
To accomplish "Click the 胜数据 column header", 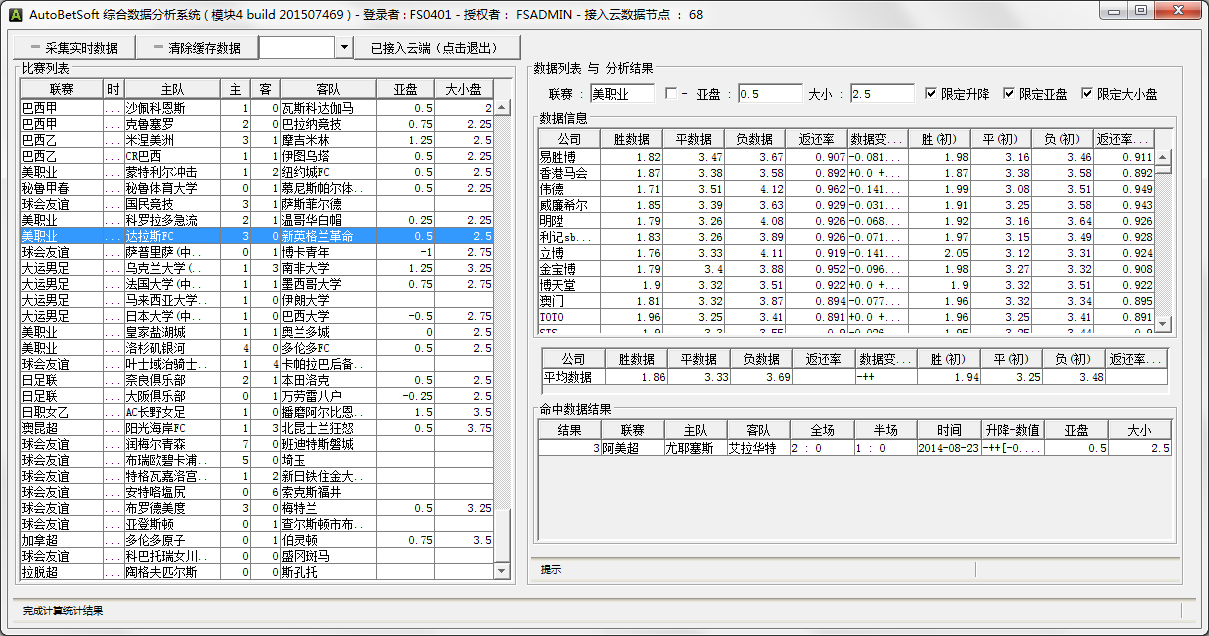I will pos(635,139).
